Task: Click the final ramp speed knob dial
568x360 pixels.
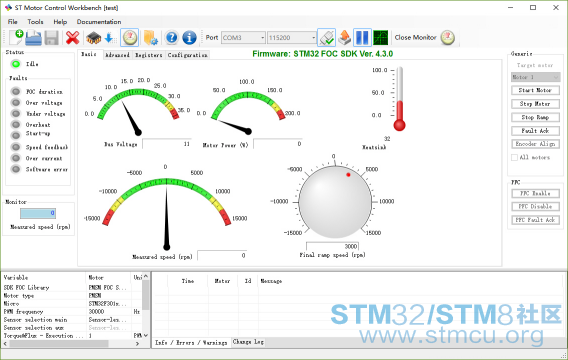Action: [335, 202]
